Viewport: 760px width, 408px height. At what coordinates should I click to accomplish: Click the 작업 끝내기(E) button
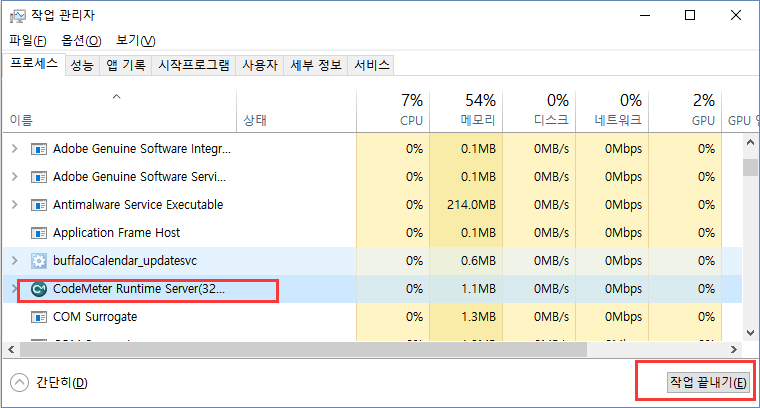click(x=708, y=382)
